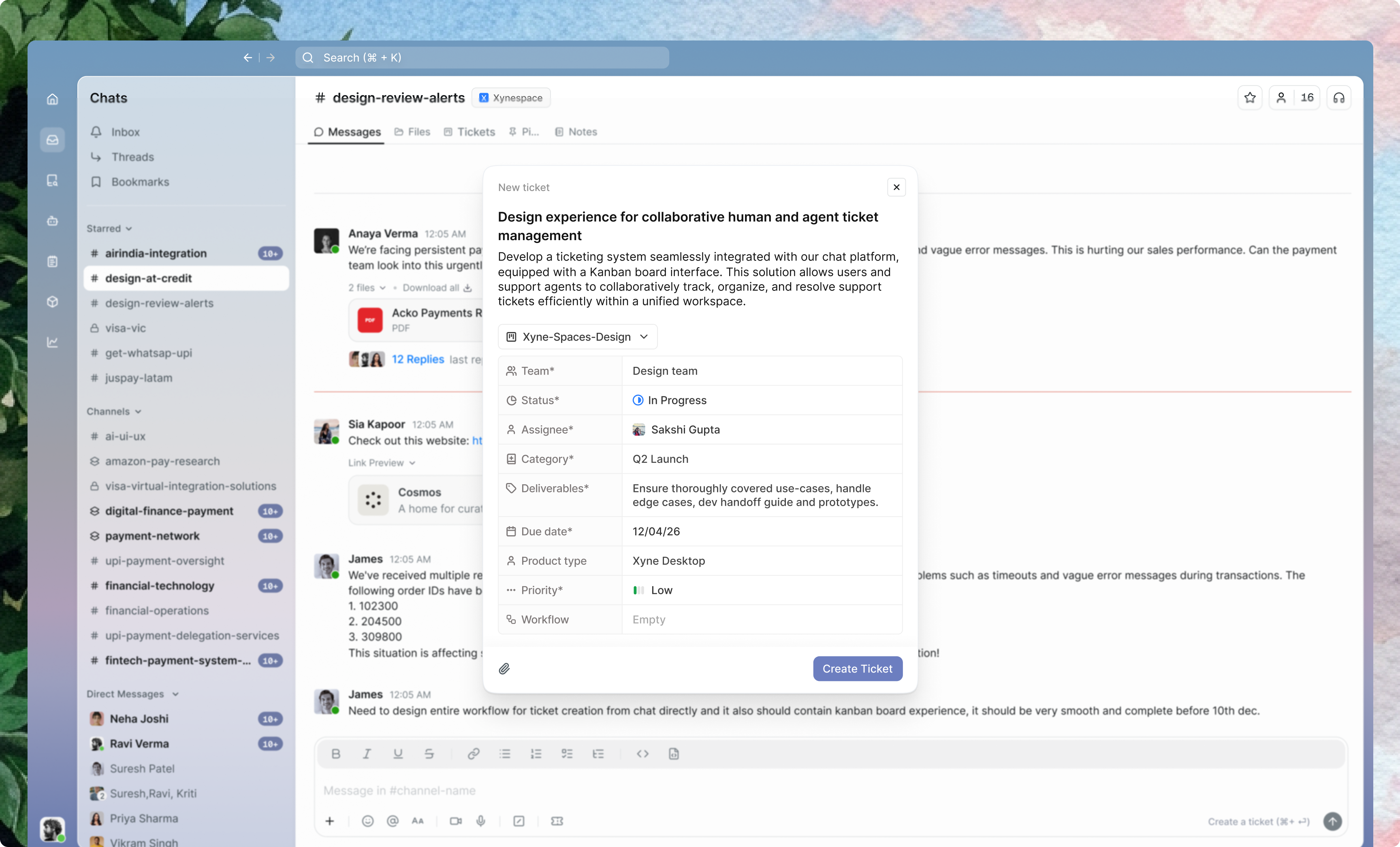This screenshot has width=1400, height=847.
Task: Open the 16 members list
Action: (x=1294, y=98)
